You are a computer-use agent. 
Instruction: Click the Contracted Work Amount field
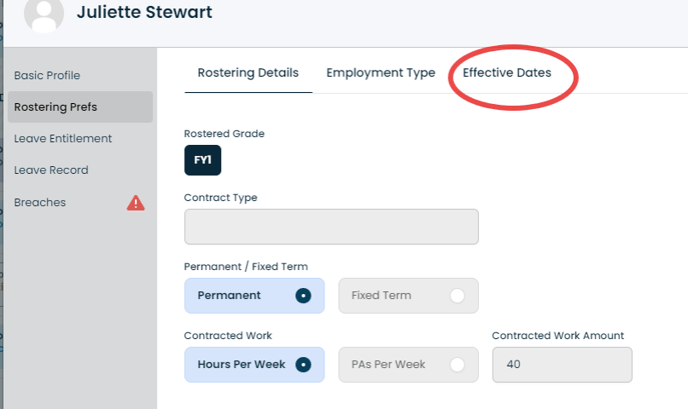click(562, 365)
